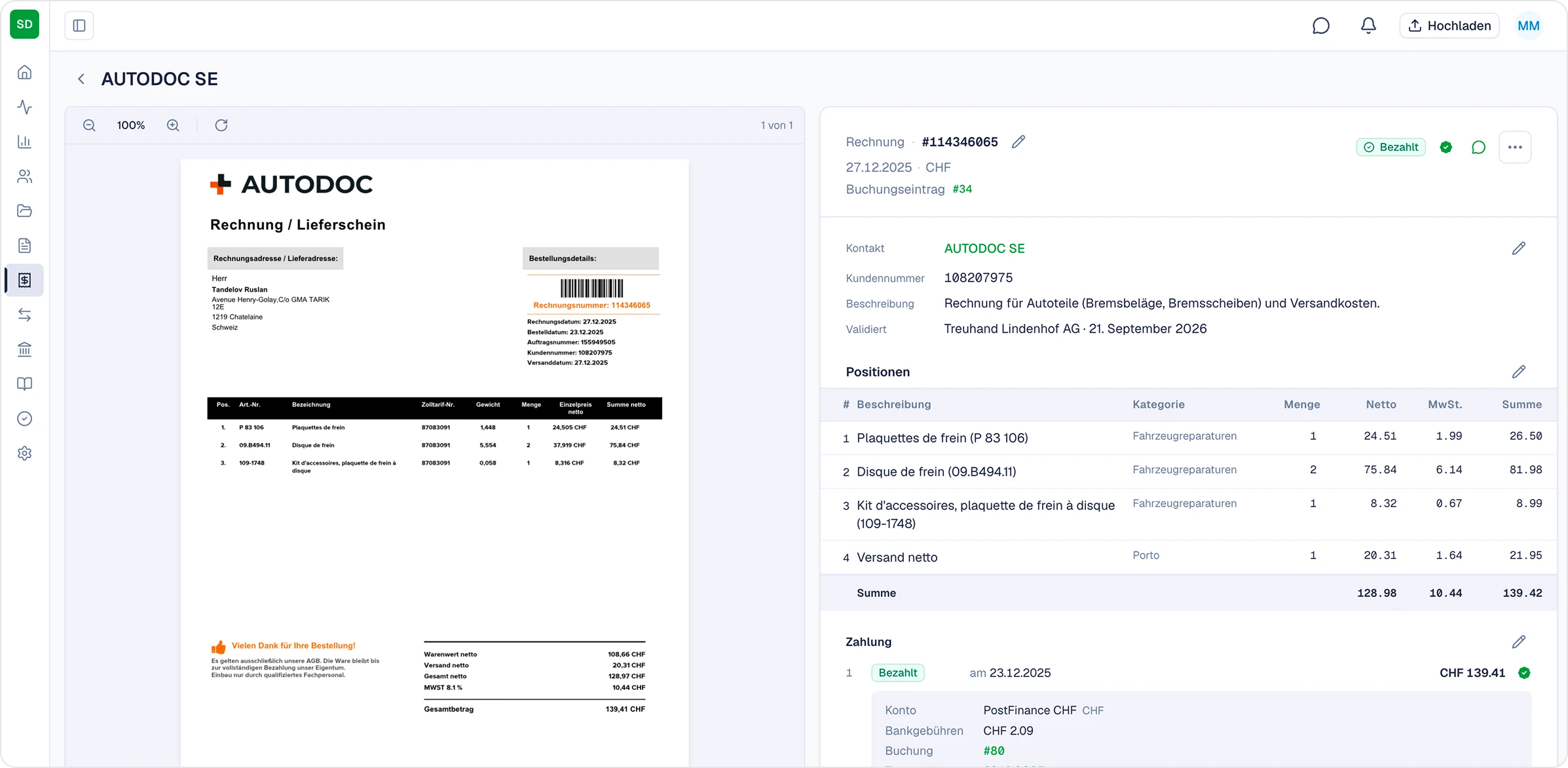Open the settings gear icon in sidebar
This screenshot has width=1568, height=768.
coord(24,453)
